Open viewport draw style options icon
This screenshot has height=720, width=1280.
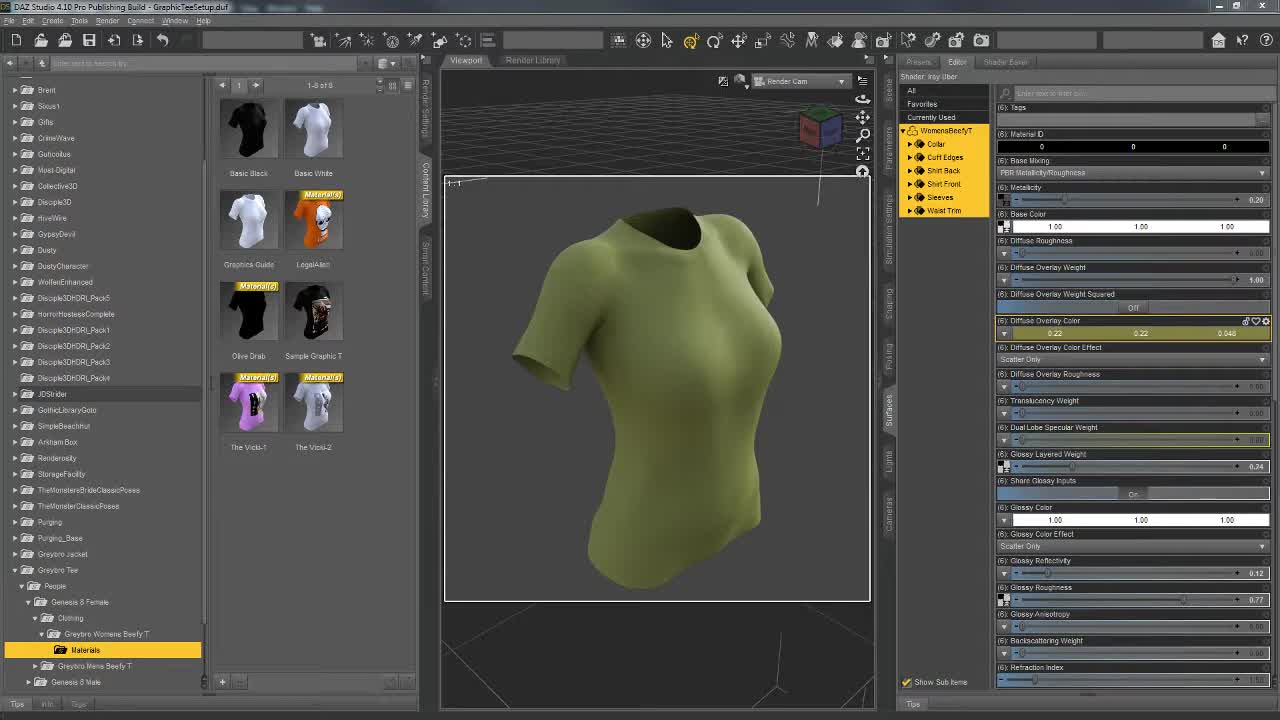pos(740,80)
